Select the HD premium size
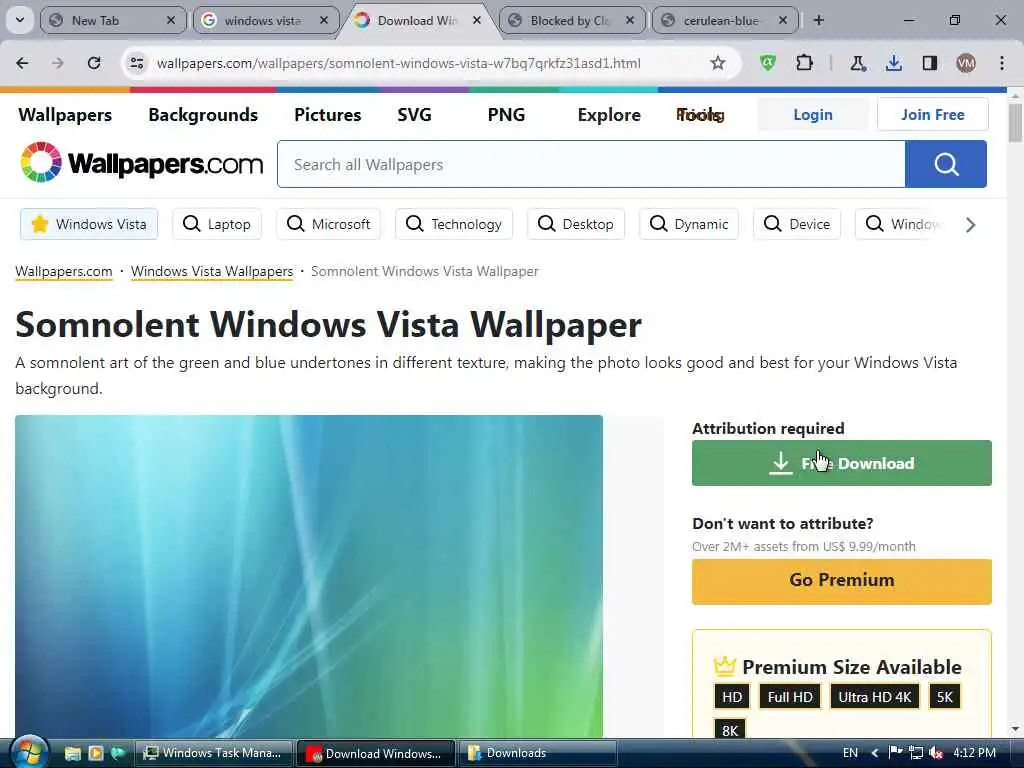 (x=732, y=697)
